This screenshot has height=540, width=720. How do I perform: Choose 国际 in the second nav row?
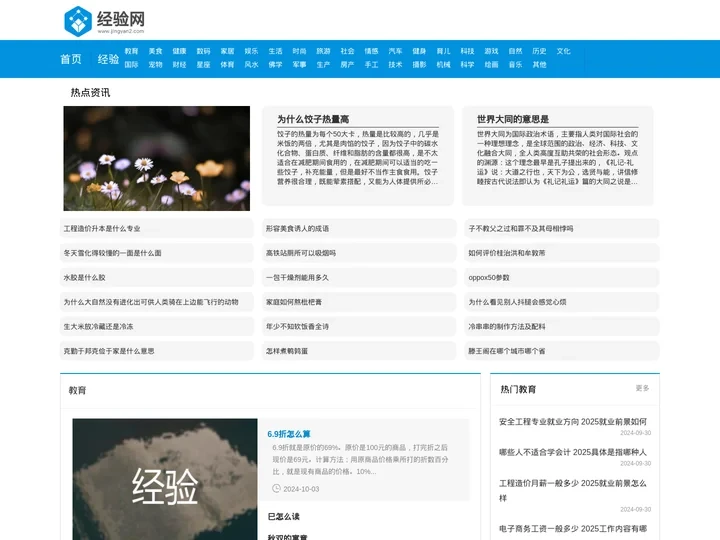[131, 65]
